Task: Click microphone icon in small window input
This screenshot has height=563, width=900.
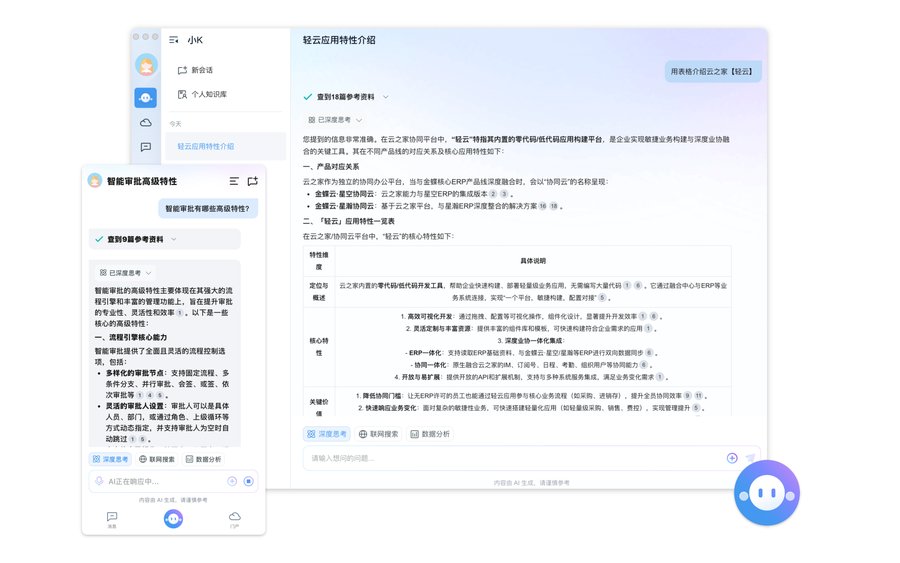Action: [99, 481]
